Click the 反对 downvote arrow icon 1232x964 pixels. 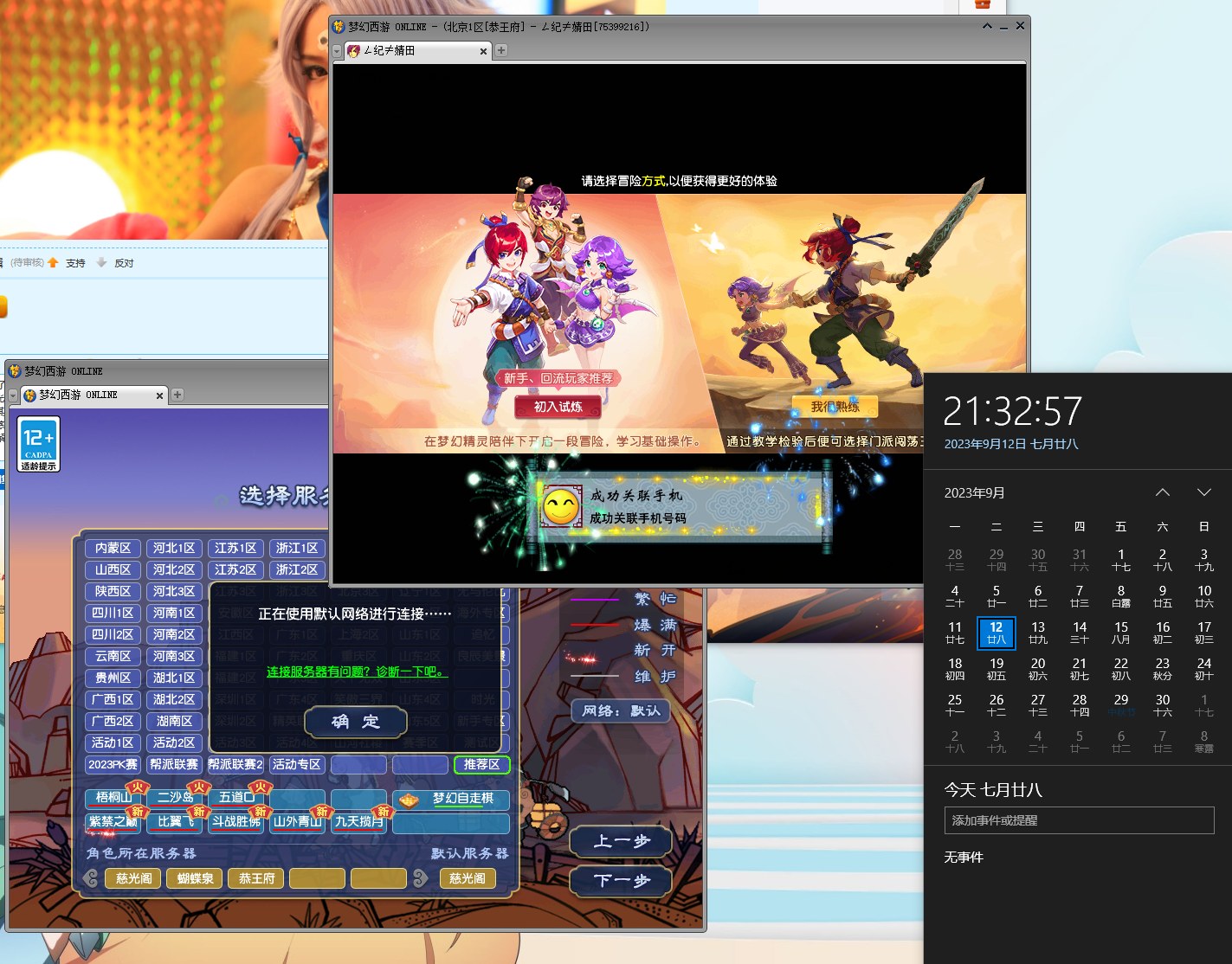point(101,262)
